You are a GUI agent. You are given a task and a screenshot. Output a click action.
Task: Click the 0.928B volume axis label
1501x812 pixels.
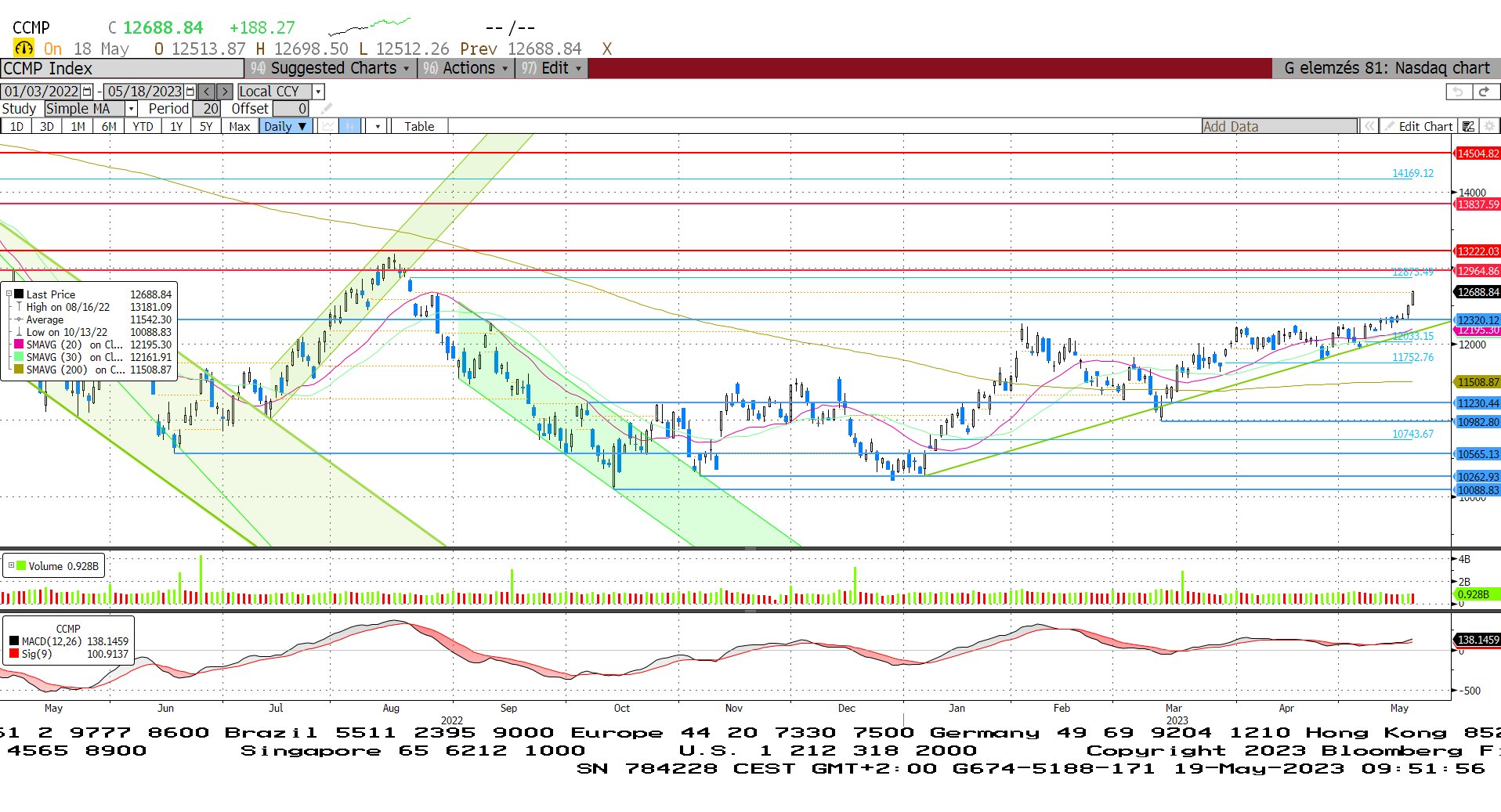(1477, 594)
